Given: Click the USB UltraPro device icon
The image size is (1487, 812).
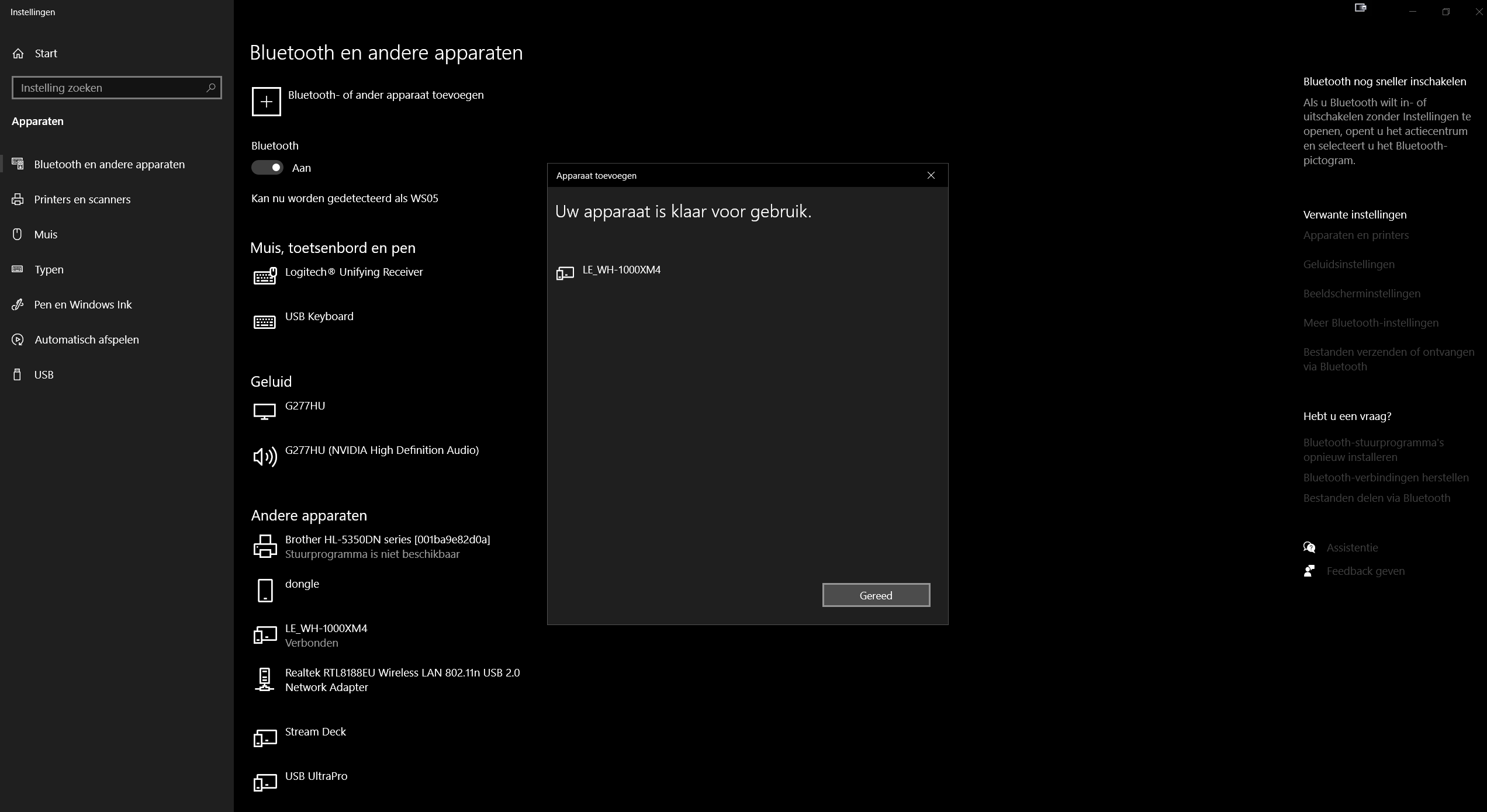Looking at the screenshot, I should 265,783.
